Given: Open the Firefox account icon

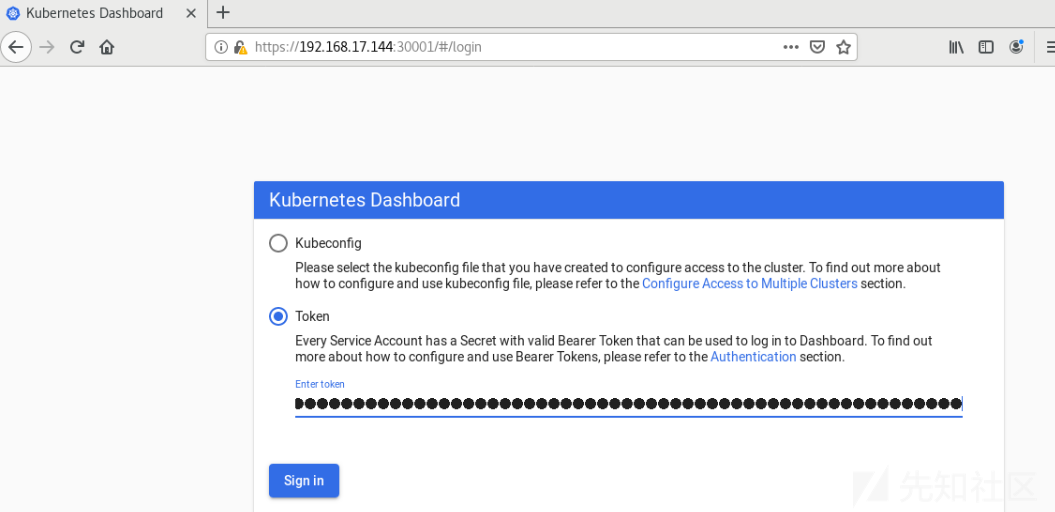Looking at the screenshot, I should click(x=1016, y=47).
